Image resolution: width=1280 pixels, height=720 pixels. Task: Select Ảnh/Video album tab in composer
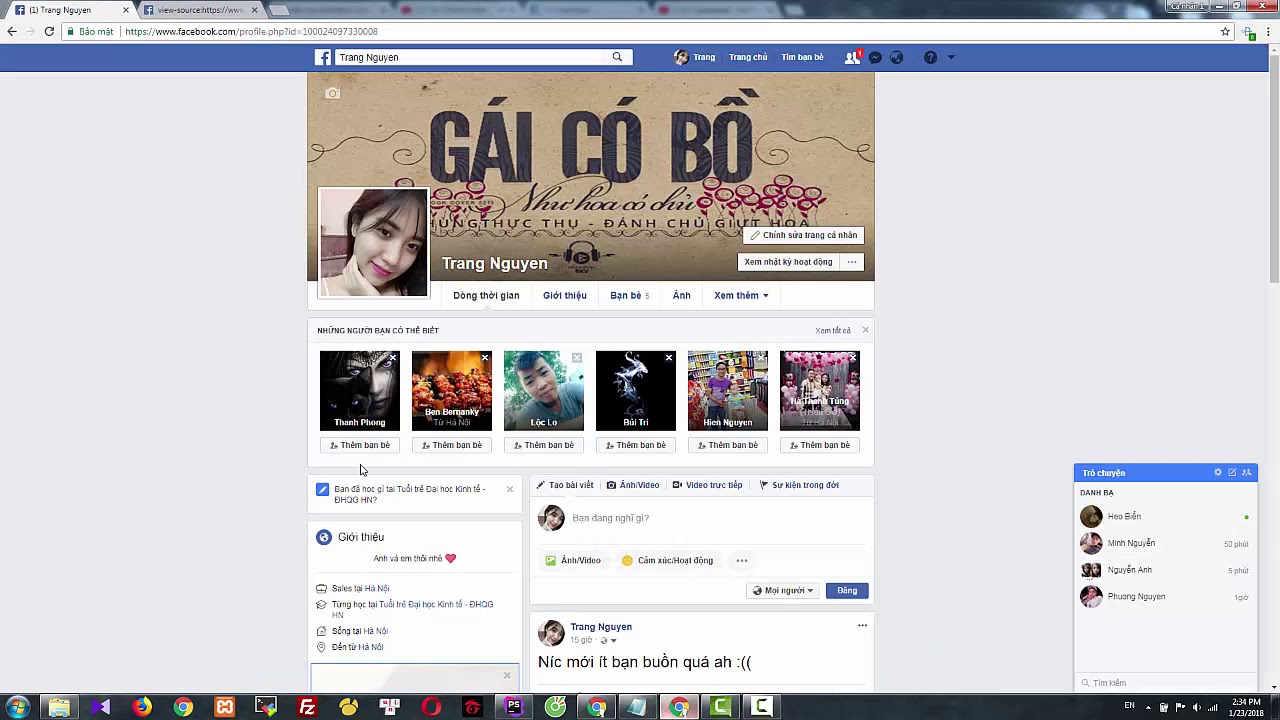[633, 485]
